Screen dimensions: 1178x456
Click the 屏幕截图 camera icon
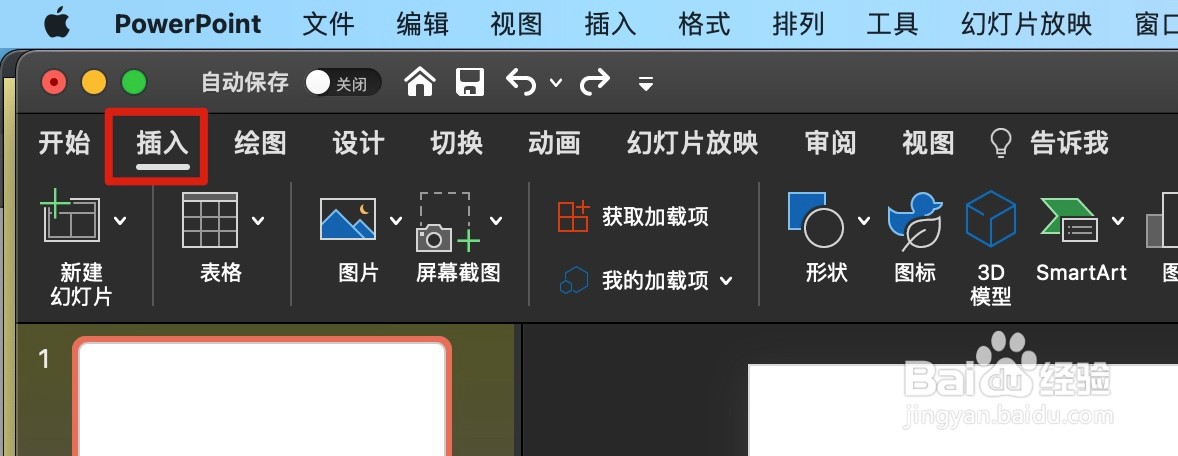tap(448, 222)
